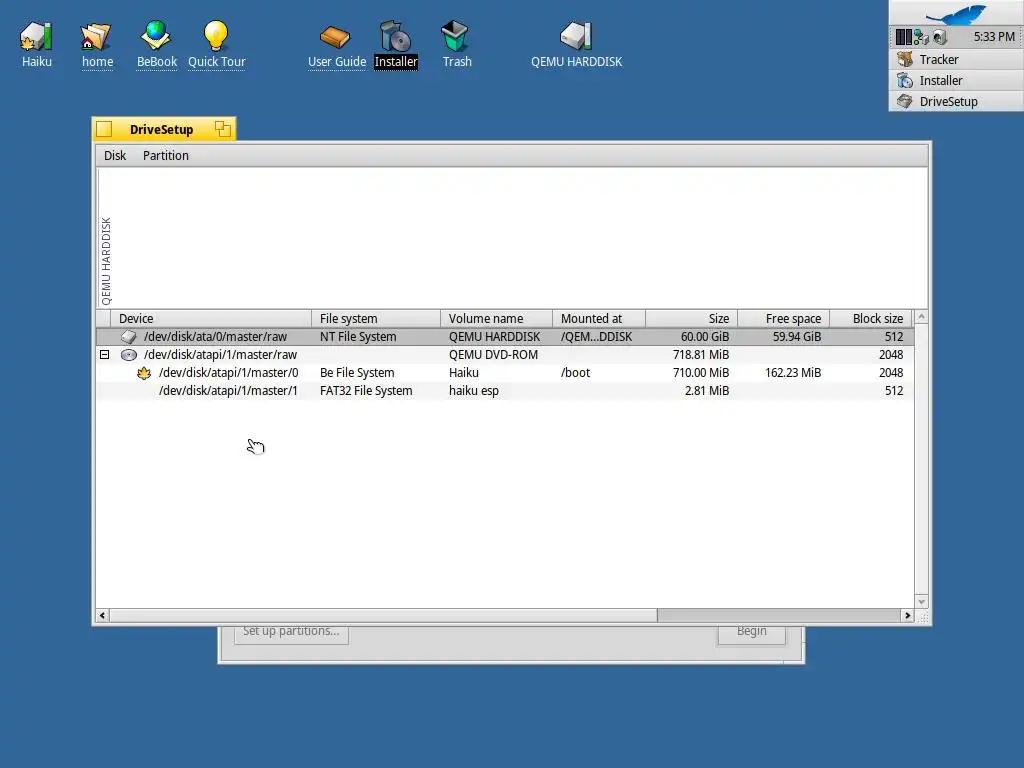Screen dimensions: 1024x768
Task: Sort by the File system column header
Action: [376, 319]
